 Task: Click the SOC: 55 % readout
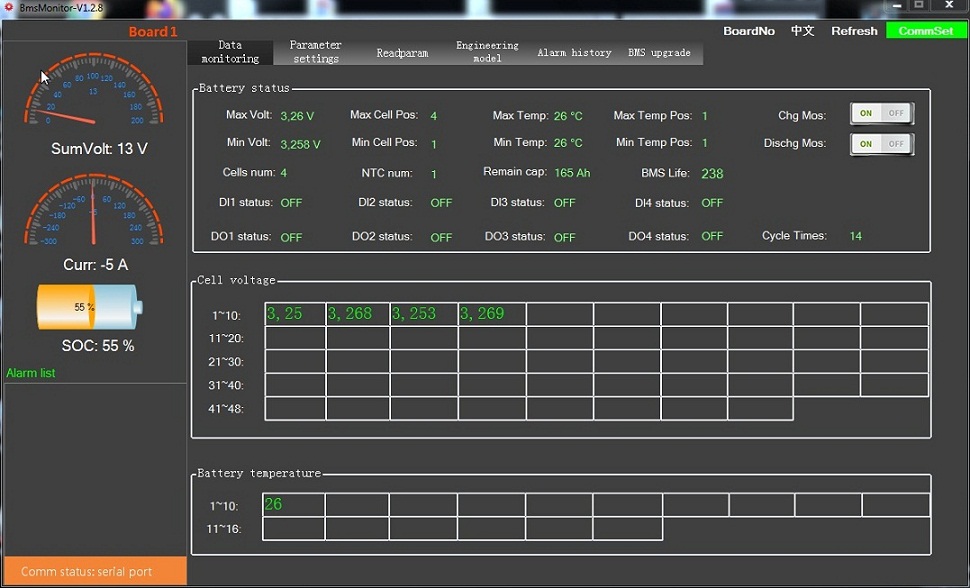[x=98, y=346]
